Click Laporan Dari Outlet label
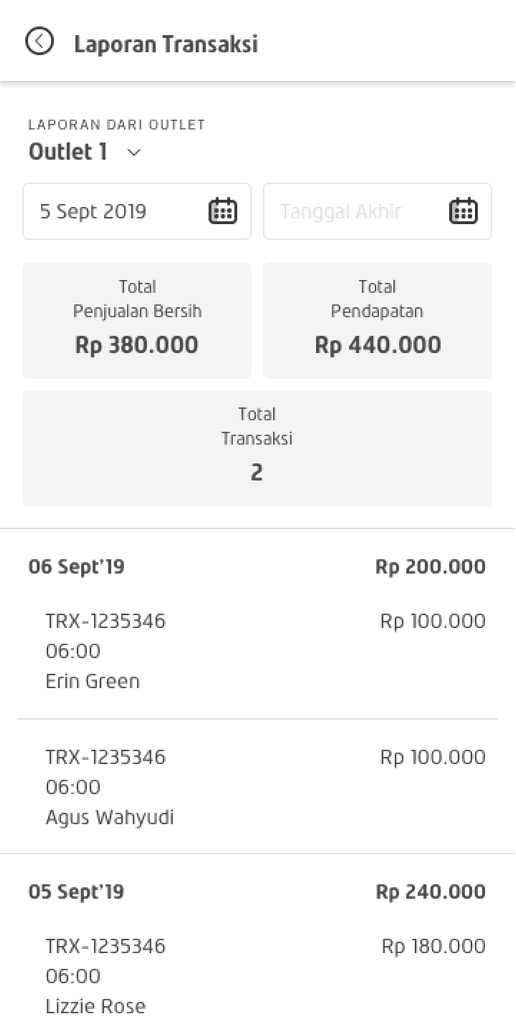Viewport: 516px width, 1024px height. tap(117, 125)
